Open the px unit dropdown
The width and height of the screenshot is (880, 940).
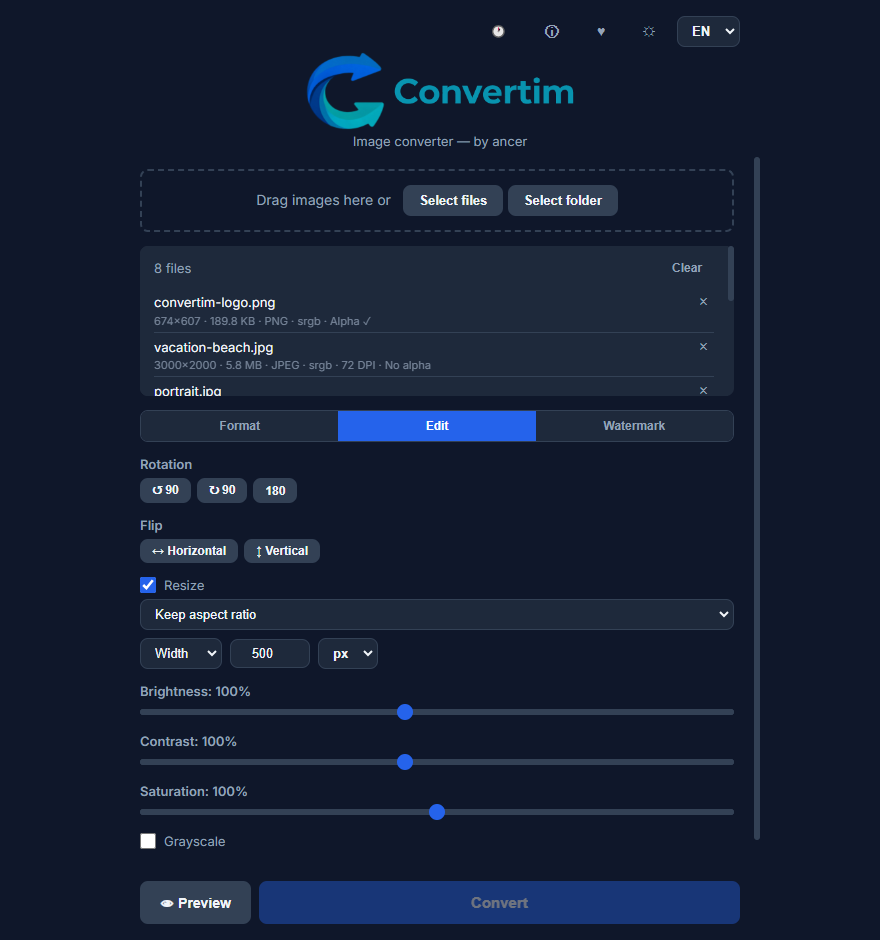click(x=348, y=653)
